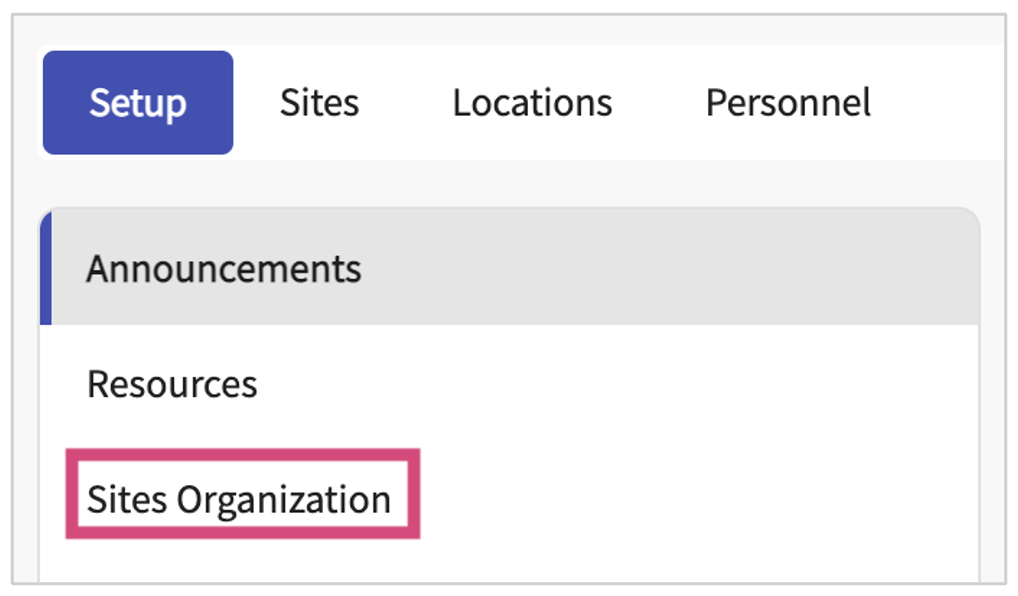Show the Sites Organization settings page

coord(239,499)
